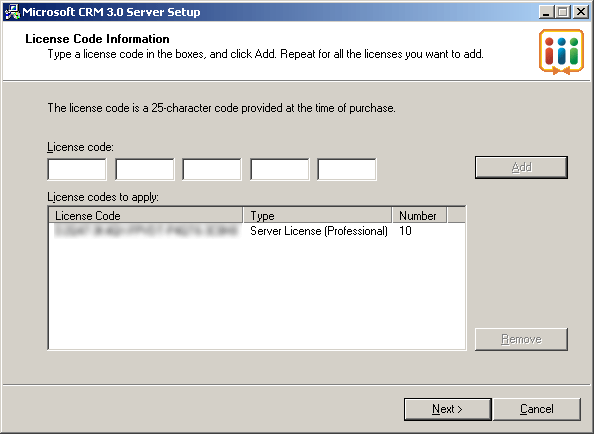Click the Microsoft CRM people logo icon
594x434 pixels.
[561, 52]
